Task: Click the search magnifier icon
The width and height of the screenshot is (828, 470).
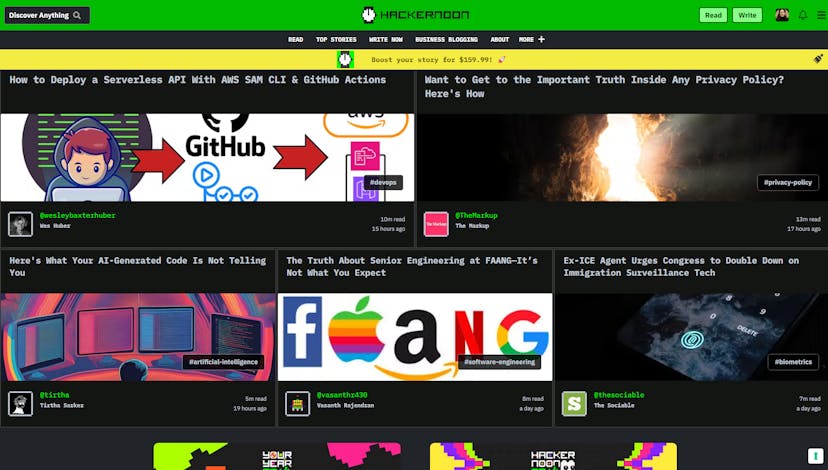Action: tap(77, 15)
